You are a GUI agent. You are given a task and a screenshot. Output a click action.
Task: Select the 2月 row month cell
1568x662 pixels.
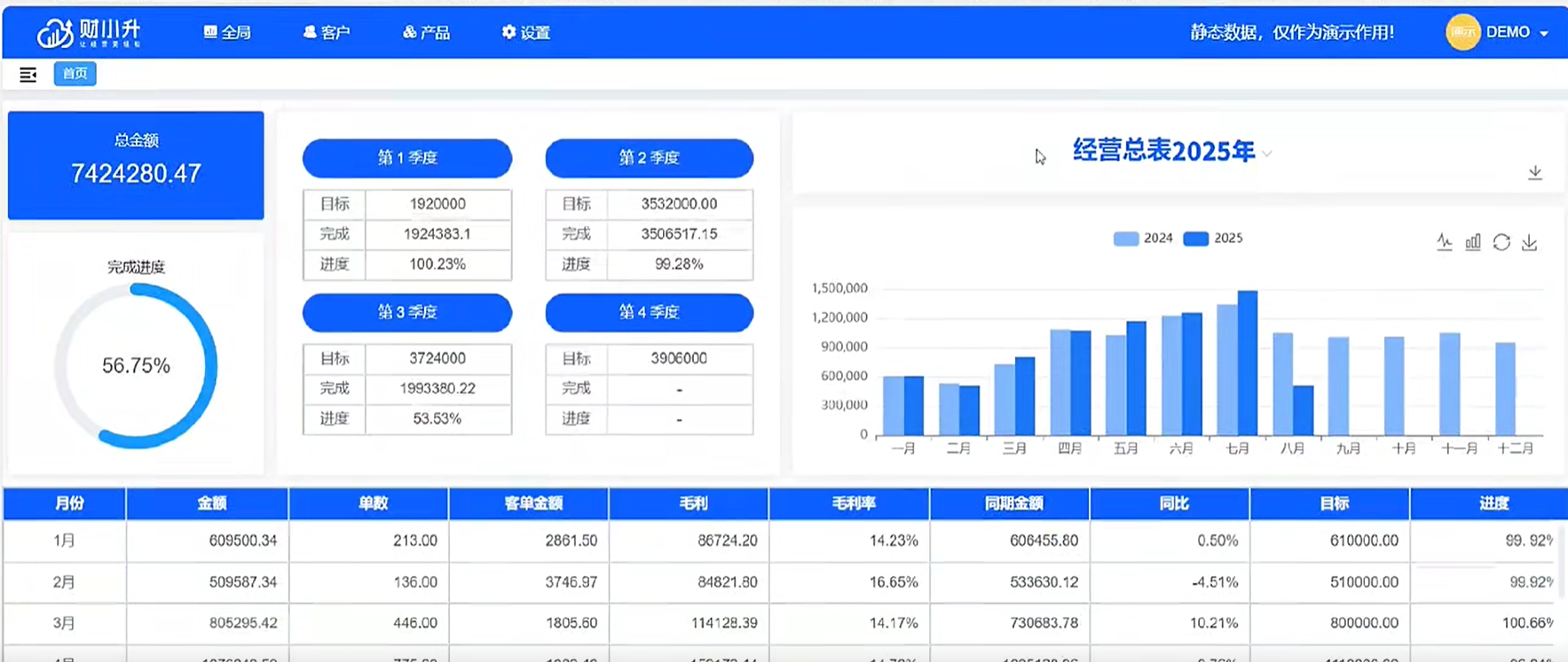(65, 582)
